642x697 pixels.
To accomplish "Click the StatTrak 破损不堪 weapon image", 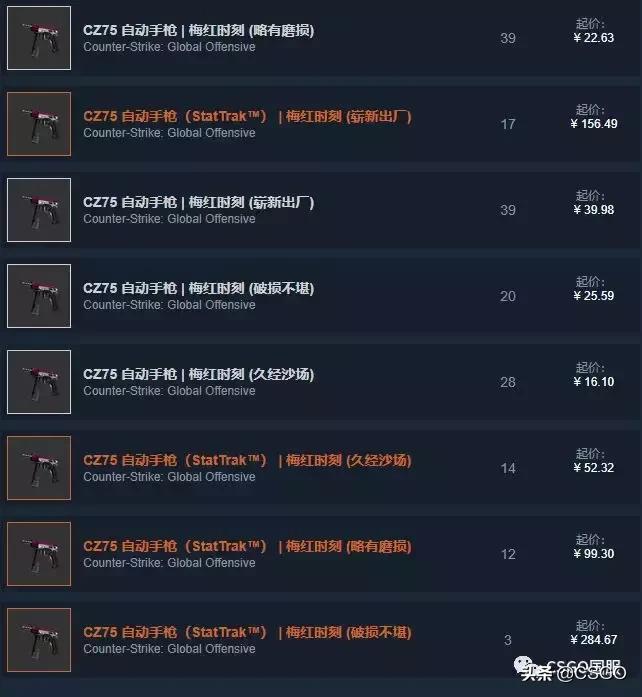I will point(39,640).
